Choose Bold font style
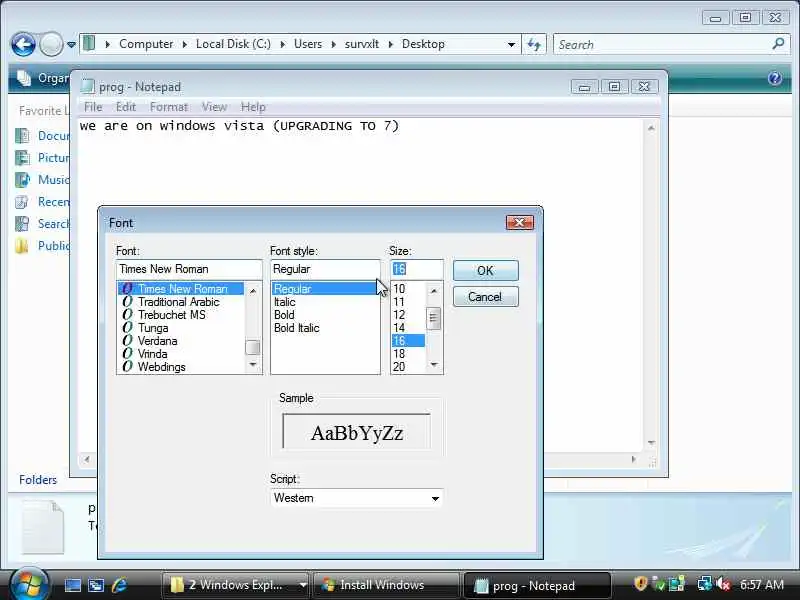This screenshot has width=800, height=600. click(324, 315)
